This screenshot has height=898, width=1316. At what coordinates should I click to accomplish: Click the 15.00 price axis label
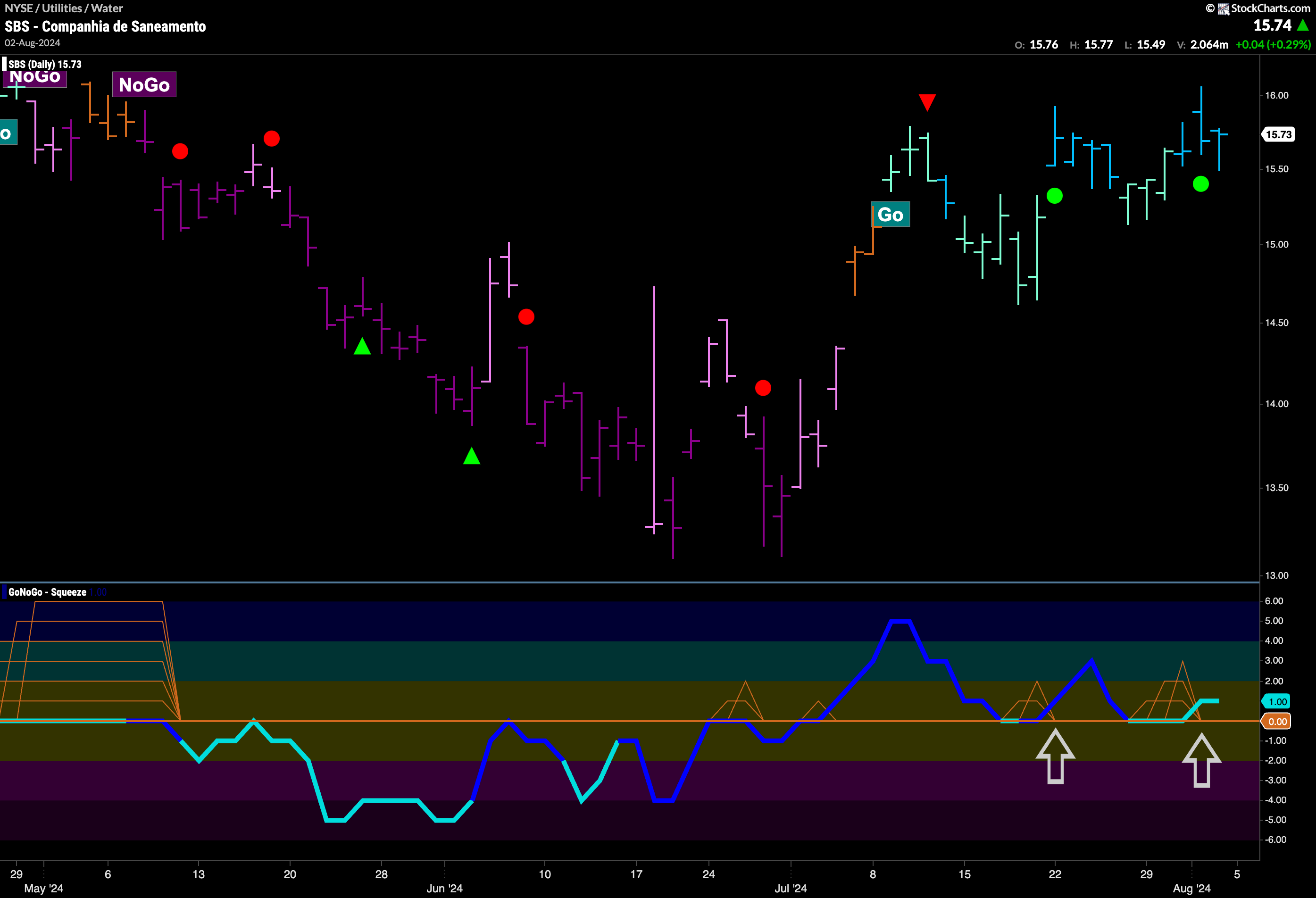coord(1277,244)
